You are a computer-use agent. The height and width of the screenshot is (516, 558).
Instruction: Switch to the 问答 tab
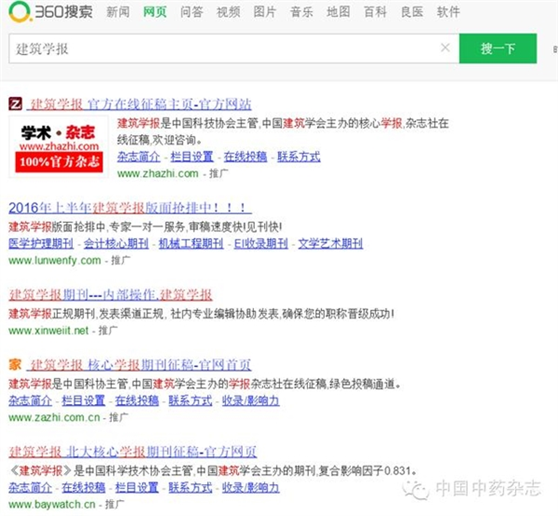(192, 12)
